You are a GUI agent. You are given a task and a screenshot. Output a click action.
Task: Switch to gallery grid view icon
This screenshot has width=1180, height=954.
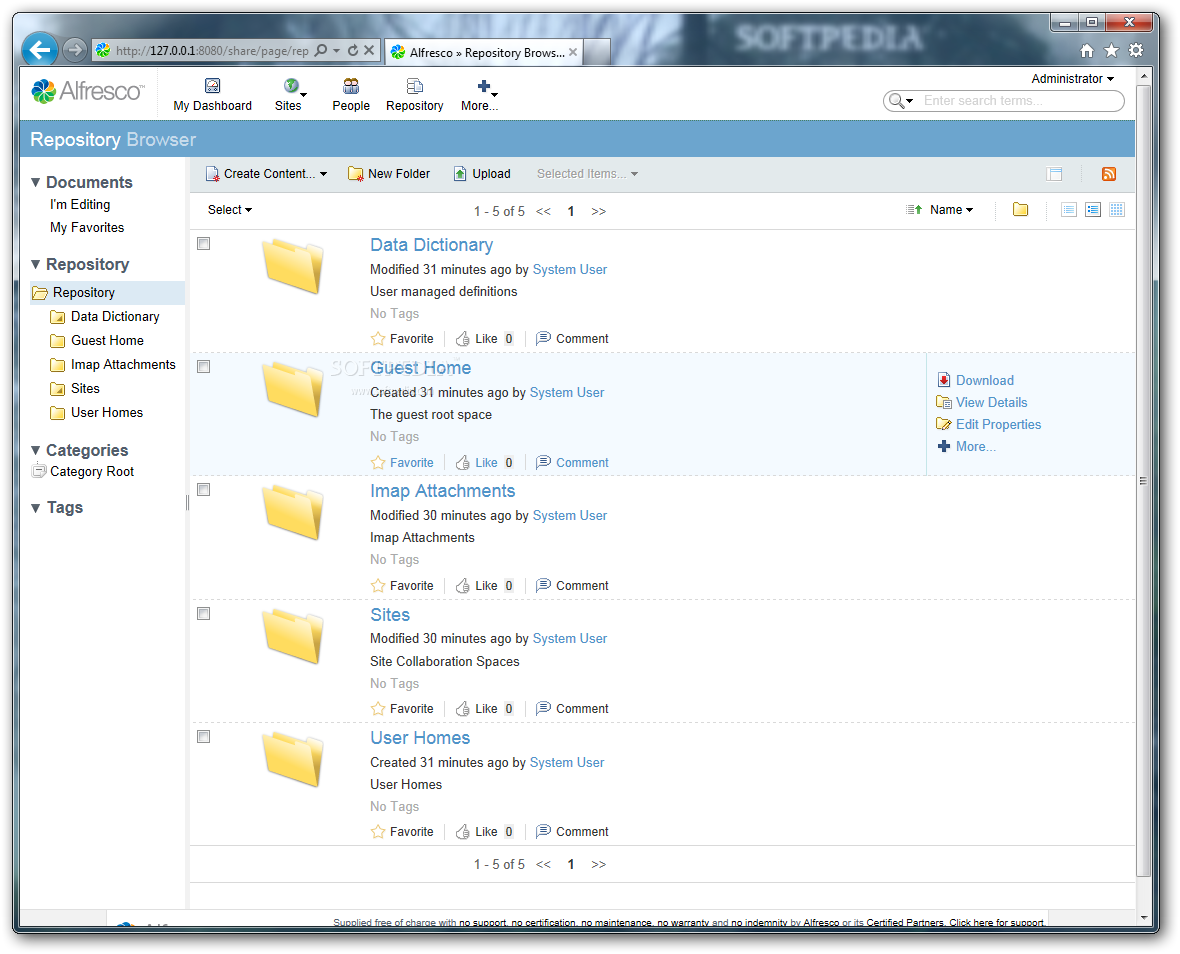[1117, 210]
